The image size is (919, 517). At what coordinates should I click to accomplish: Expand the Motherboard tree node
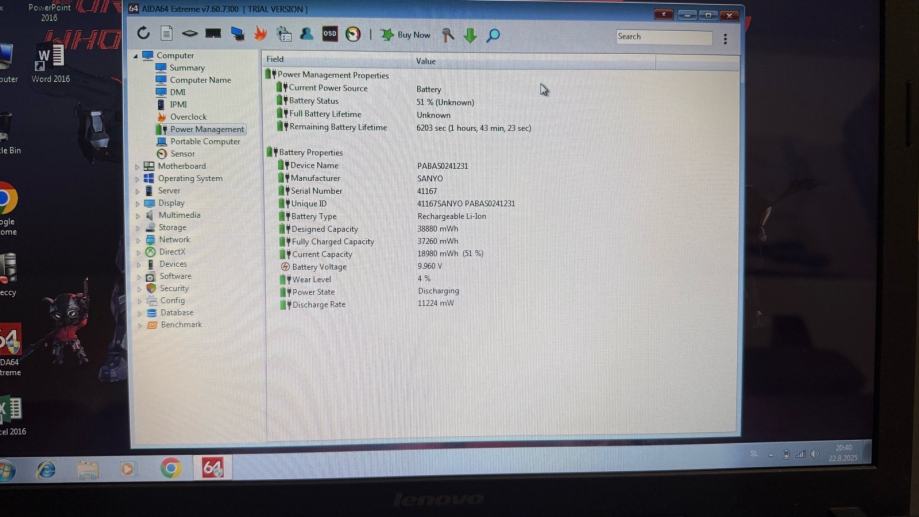(x=138, y=166)
